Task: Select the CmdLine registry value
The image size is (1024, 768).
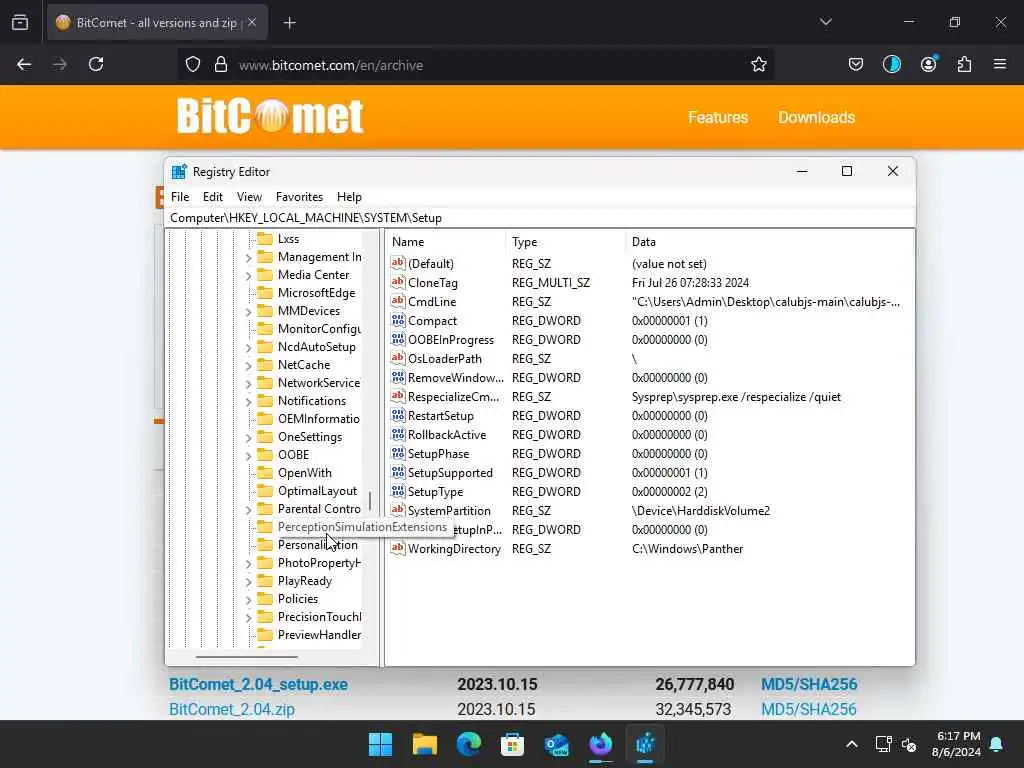Action: tap(432, 302)
